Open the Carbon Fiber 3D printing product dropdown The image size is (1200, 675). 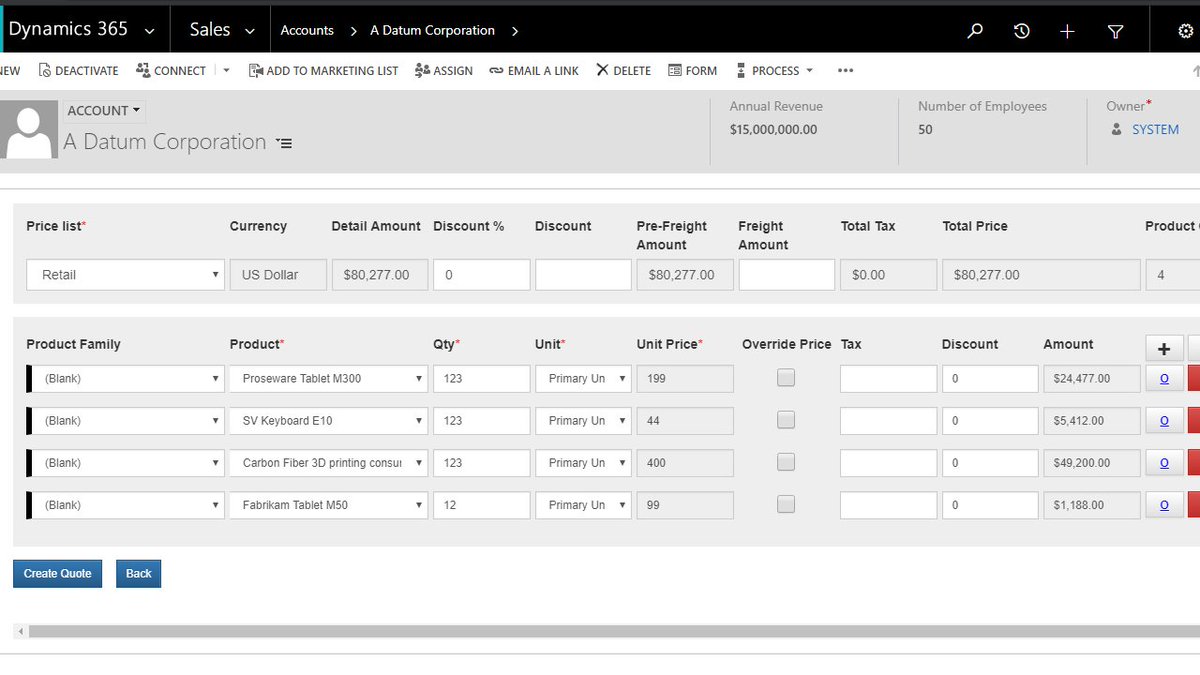pyautogui.click(x=329, y=463)
